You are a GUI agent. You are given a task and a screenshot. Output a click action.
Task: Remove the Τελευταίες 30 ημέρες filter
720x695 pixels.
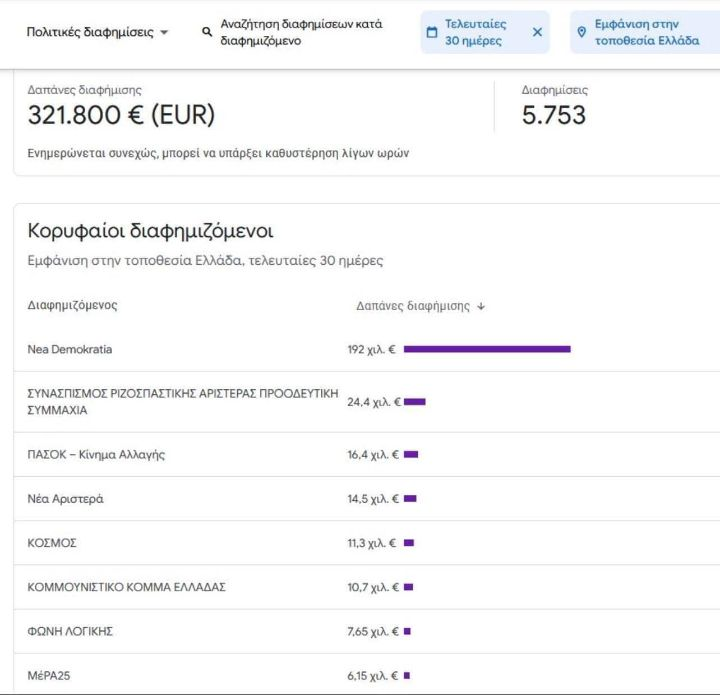537,32
